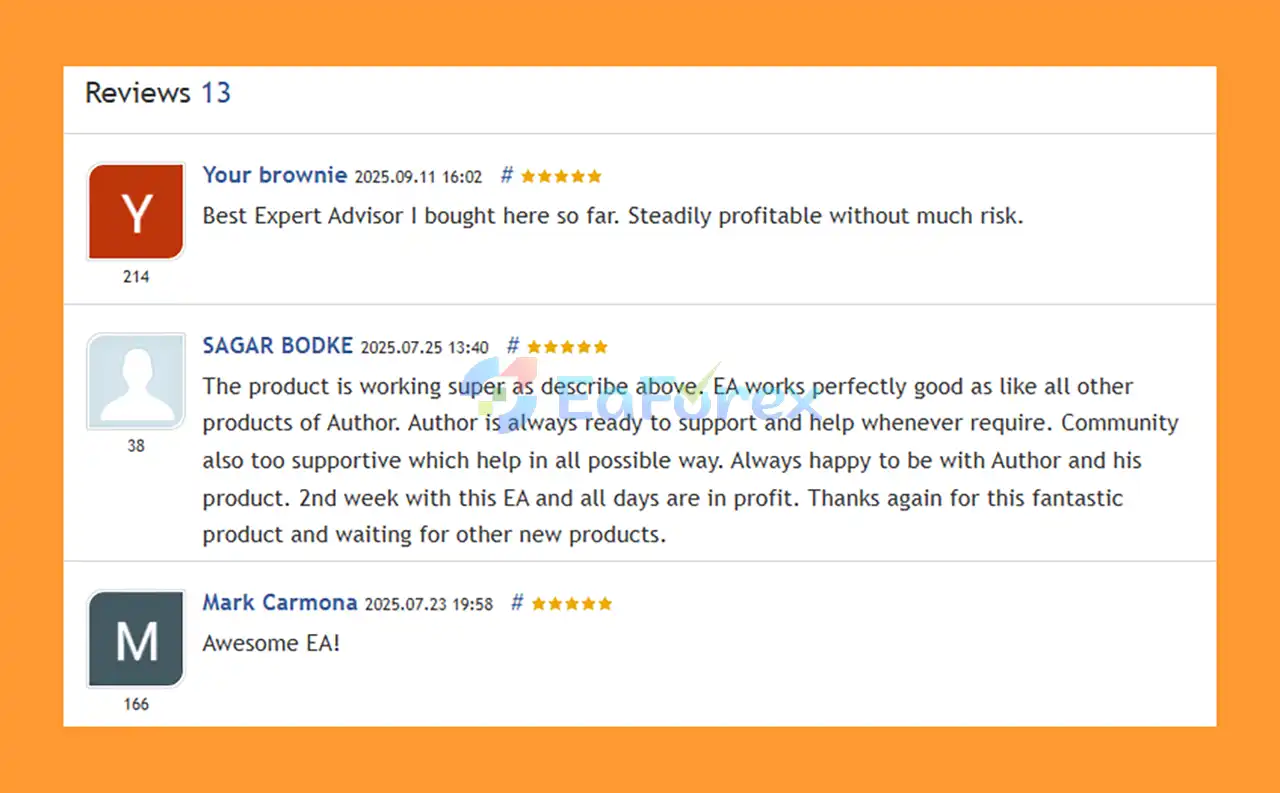
Task: Open the SAGAR BODKE profile link
Action: pyautogui.click(x=278, y=346)
